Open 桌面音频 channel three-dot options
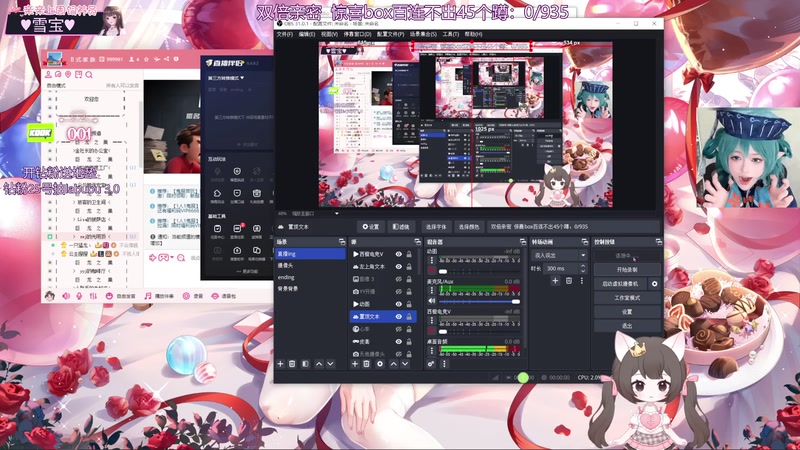This screenshot has width=800, height=450. coord(432,350)
